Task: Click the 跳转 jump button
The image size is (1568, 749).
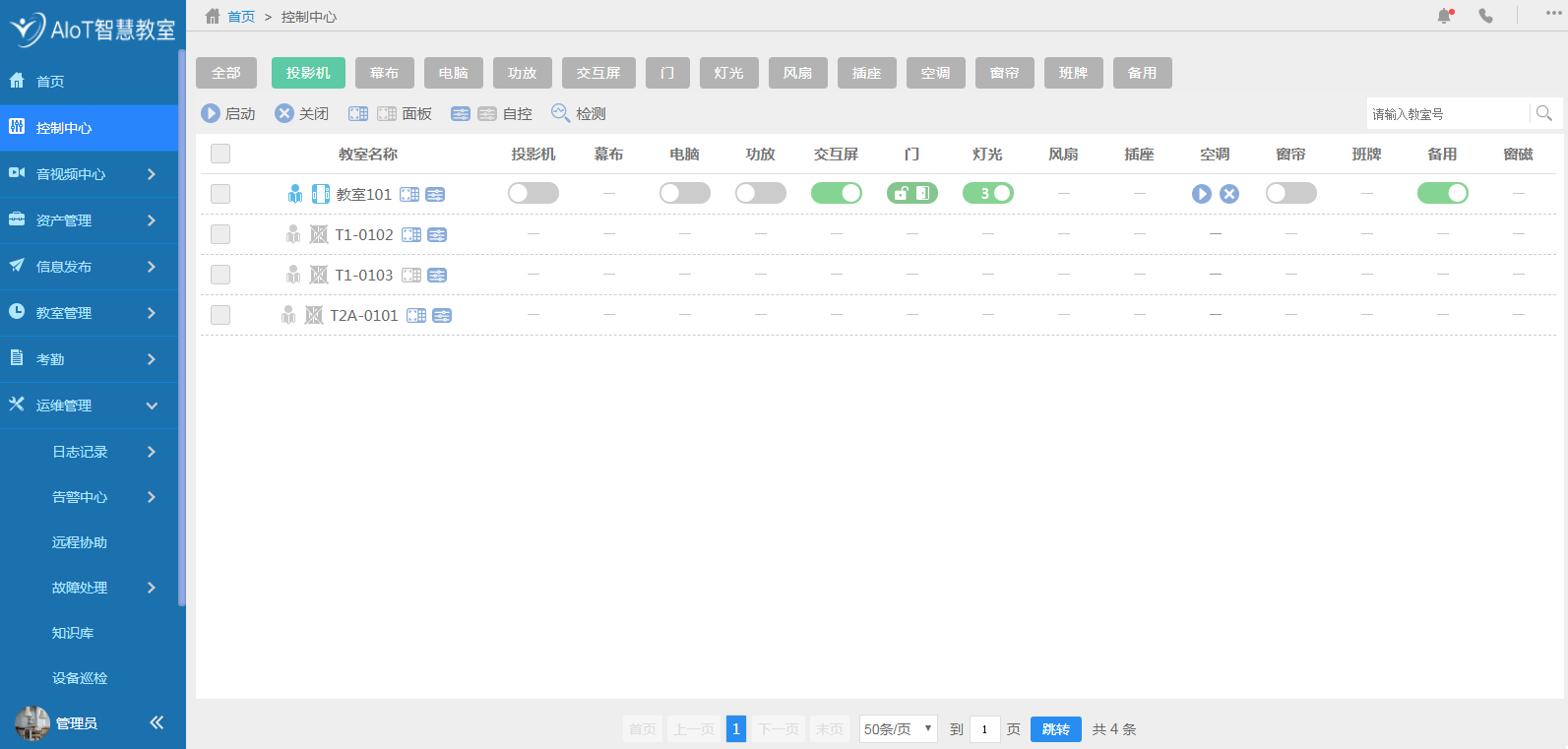Action: (1055, 729)
